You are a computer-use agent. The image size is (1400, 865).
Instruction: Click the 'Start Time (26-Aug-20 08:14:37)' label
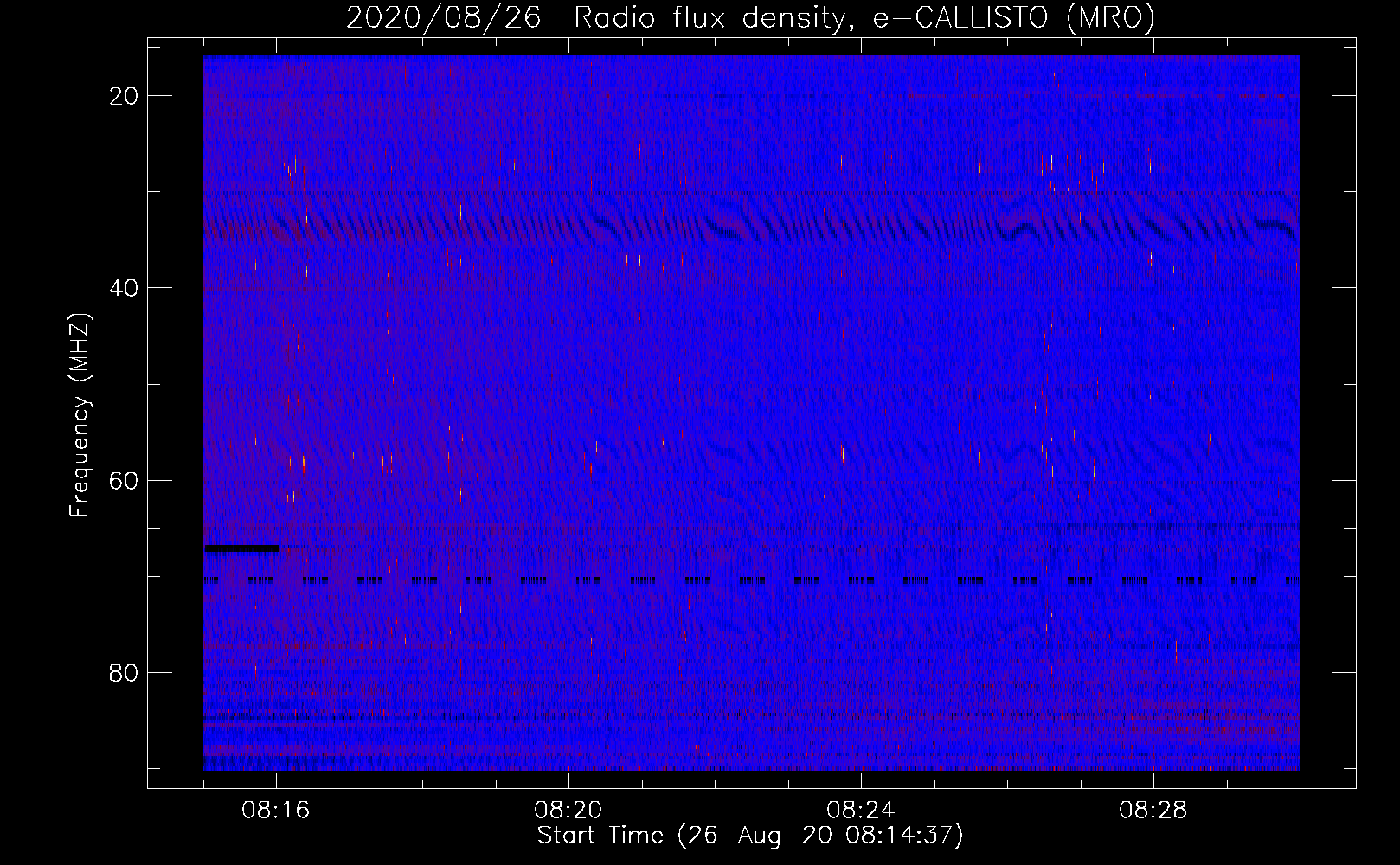pyautogui.click(x=750, y=836)
